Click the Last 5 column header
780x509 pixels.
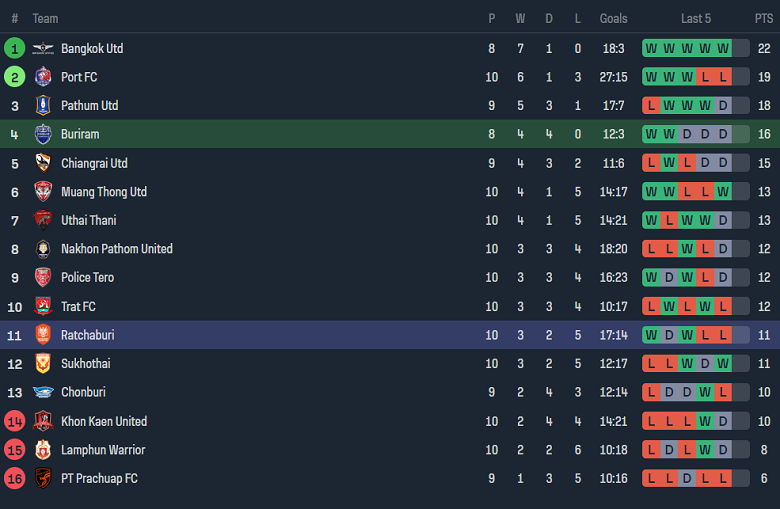pyautogui.click(x=695, y=18)
